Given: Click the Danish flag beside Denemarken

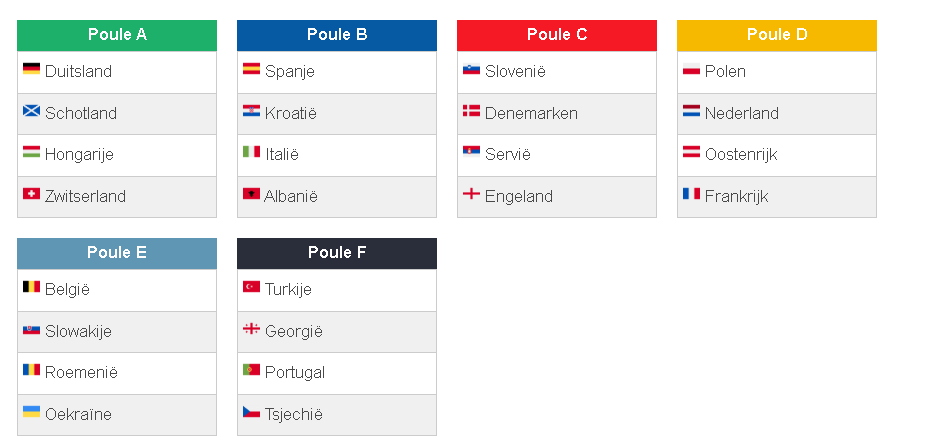Looking at the screenshot, I should (x=472, y=110).
